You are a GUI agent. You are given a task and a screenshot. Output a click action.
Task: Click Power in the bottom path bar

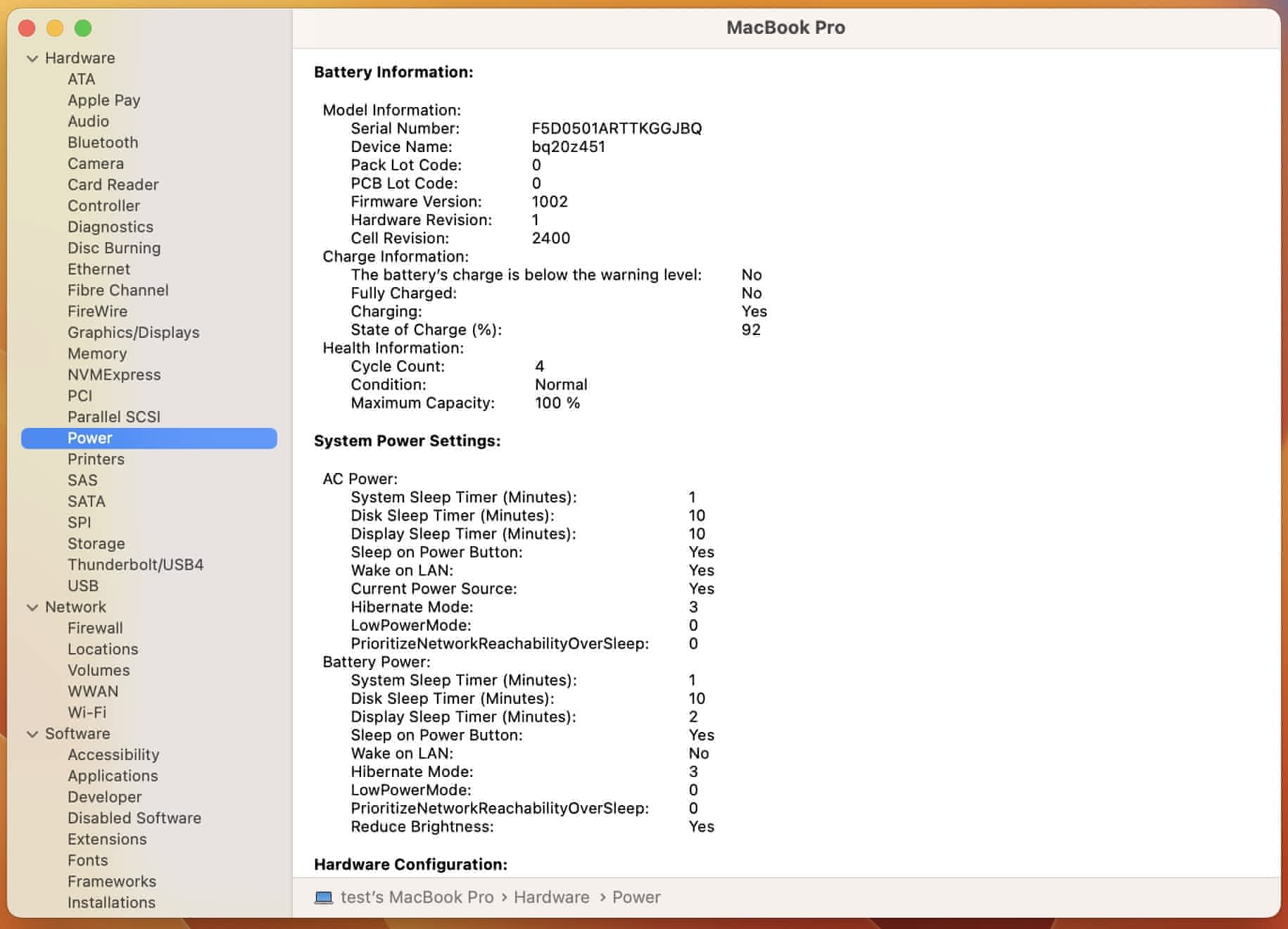(x=636, y=897)
